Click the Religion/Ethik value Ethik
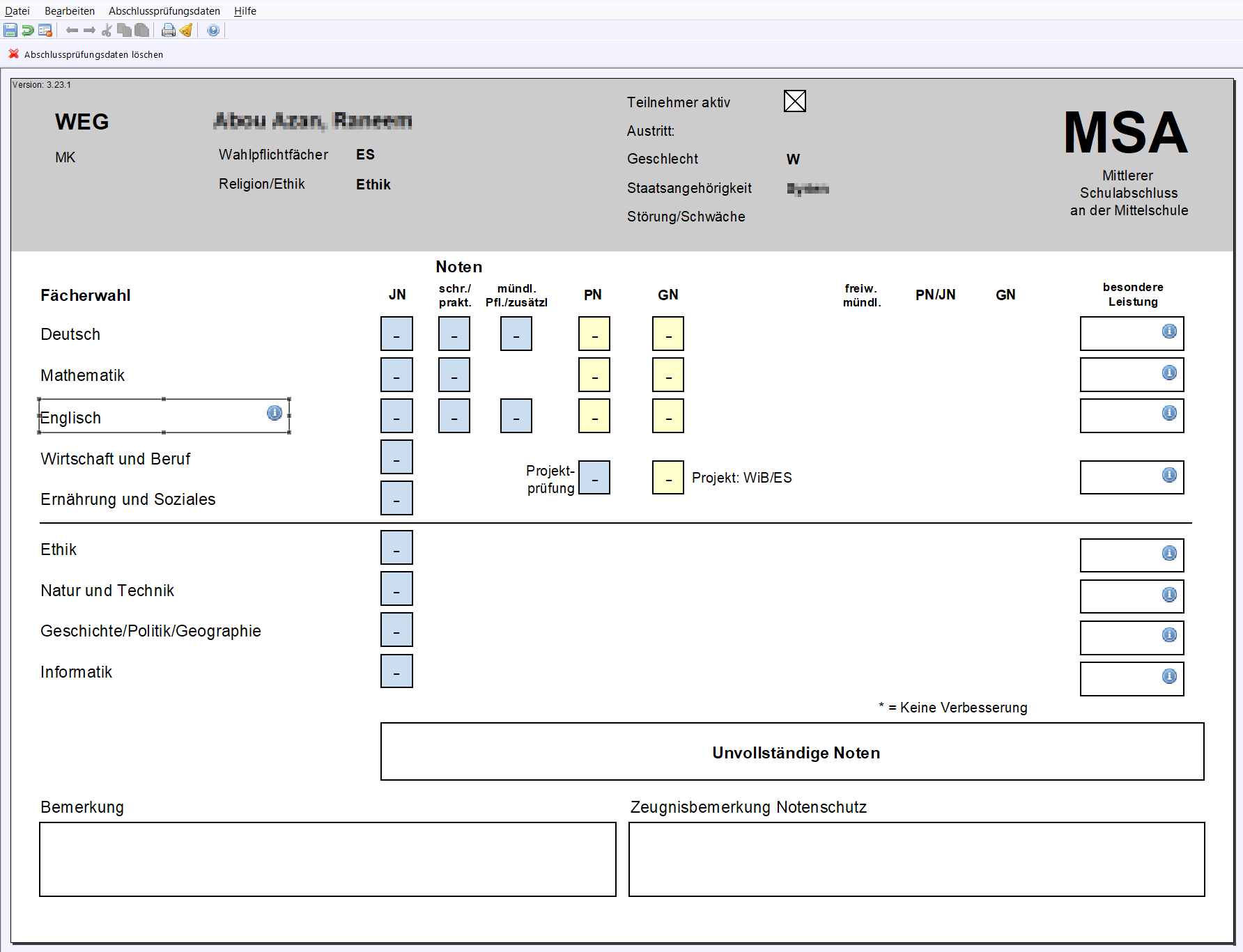Viewport: 1243px width, 952px height. [373, 185]
